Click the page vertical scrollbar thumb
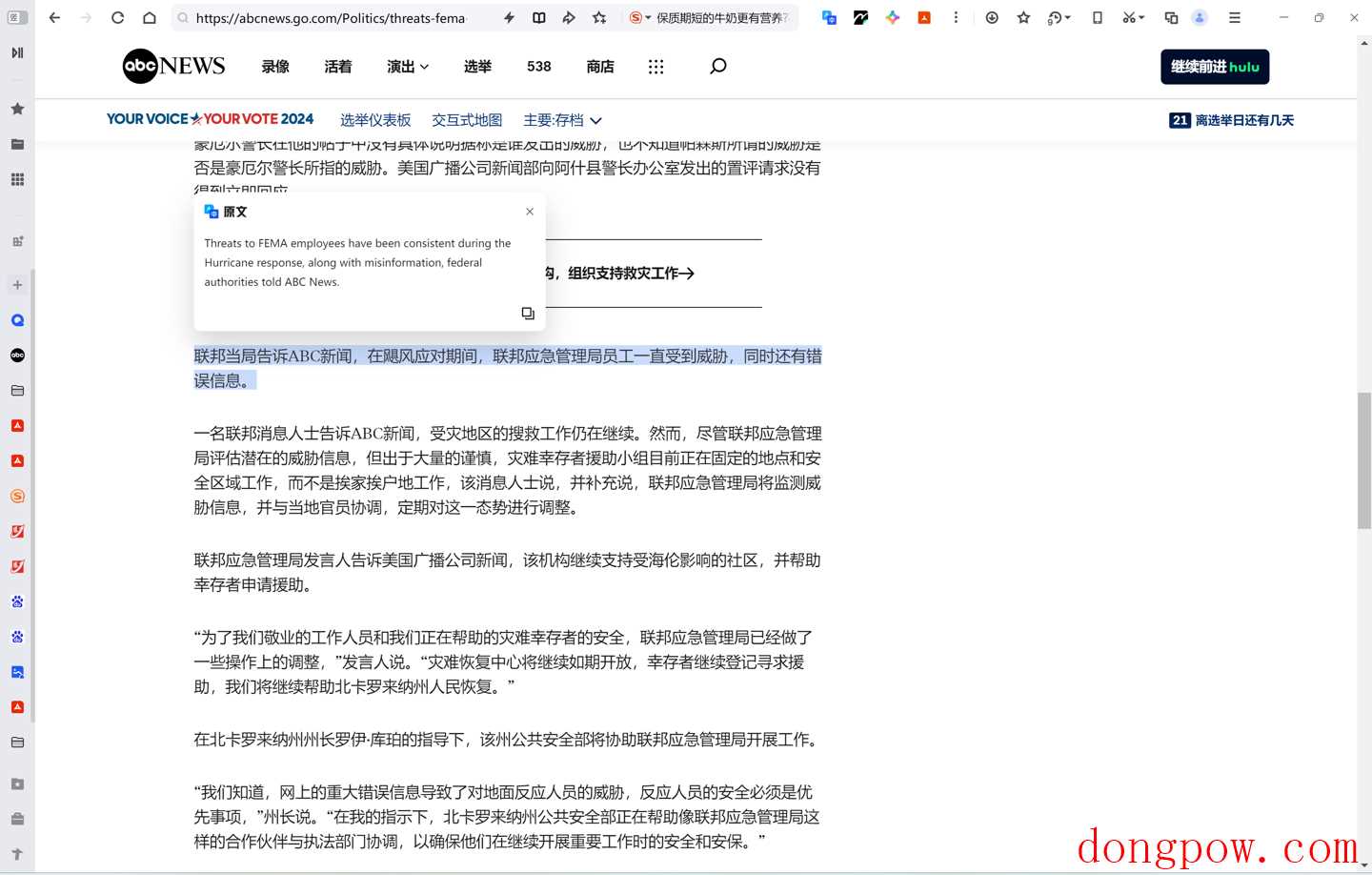The width and height of the screenshot is (1372, 875). 1364,460
